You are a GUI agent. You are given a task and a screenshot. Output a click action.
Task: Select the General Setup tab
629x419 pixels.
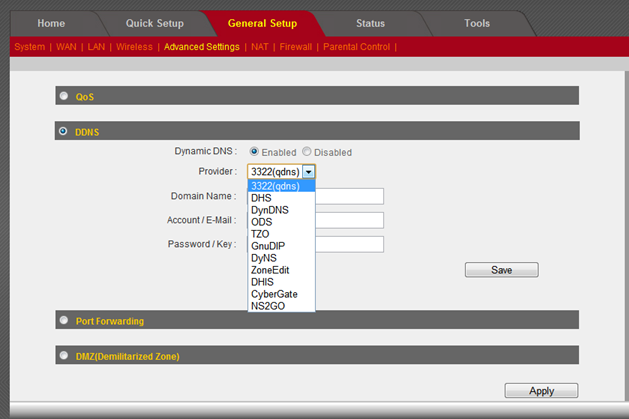(262, 23)
